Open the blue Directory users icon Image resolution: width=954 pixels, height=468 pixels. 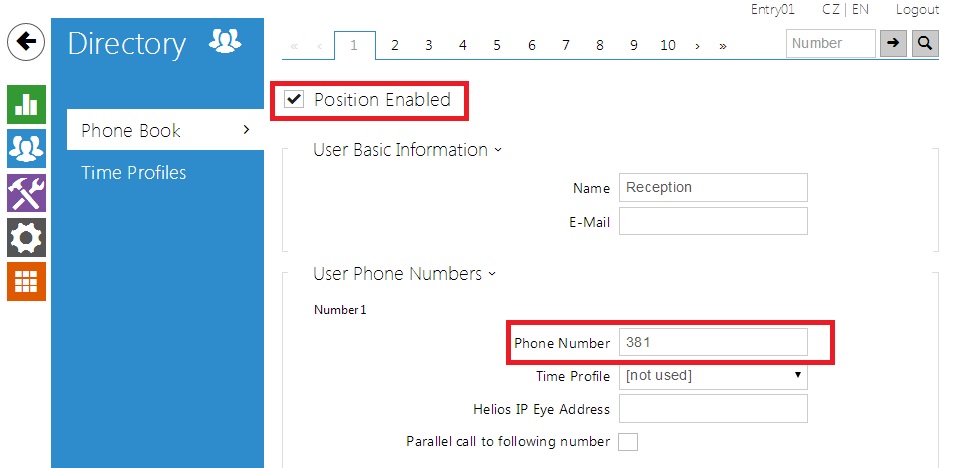click(x=26, y=148)
